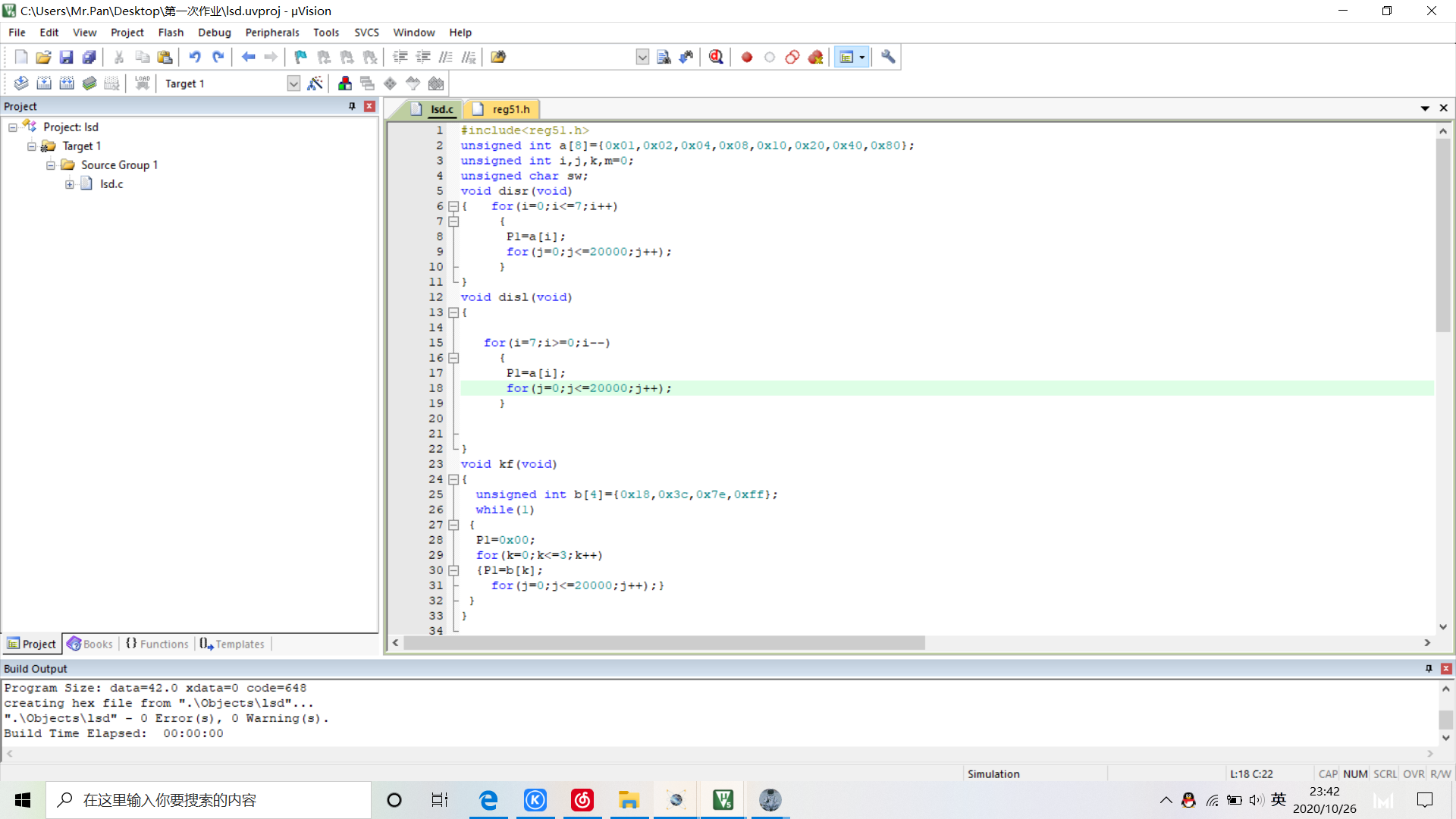Open the window layout dropdown arrow
The image size is (1456, 819).
[x=862, y=57]
